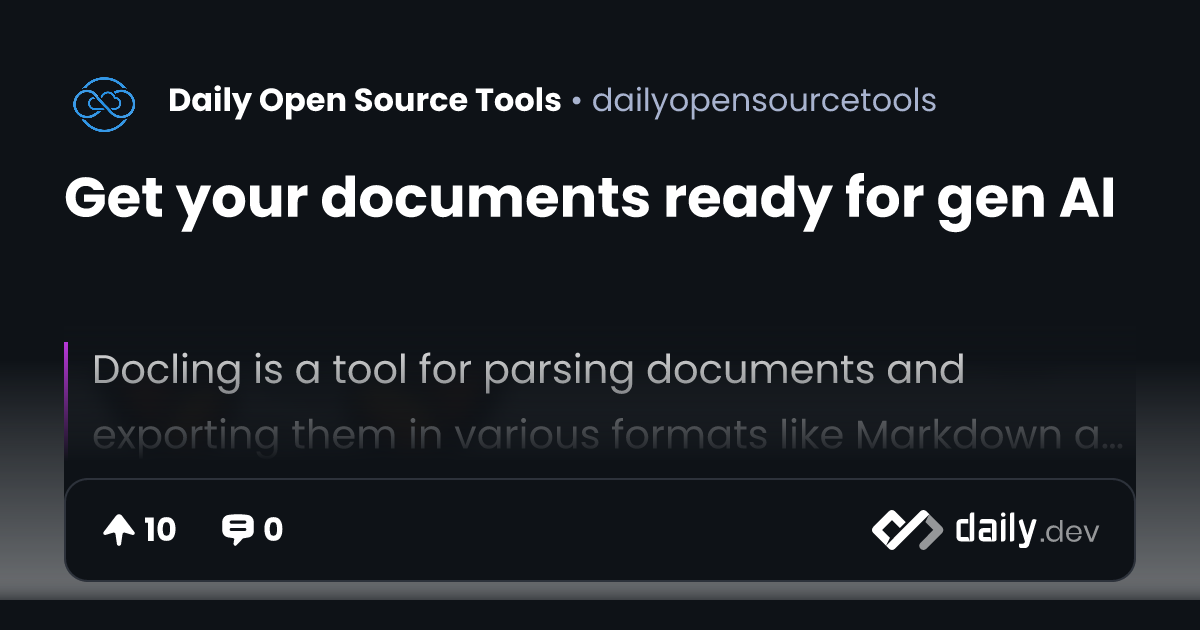1200x630 pixels.
Task: Click the daily.dev logo icon
Action: coord(906,530)
